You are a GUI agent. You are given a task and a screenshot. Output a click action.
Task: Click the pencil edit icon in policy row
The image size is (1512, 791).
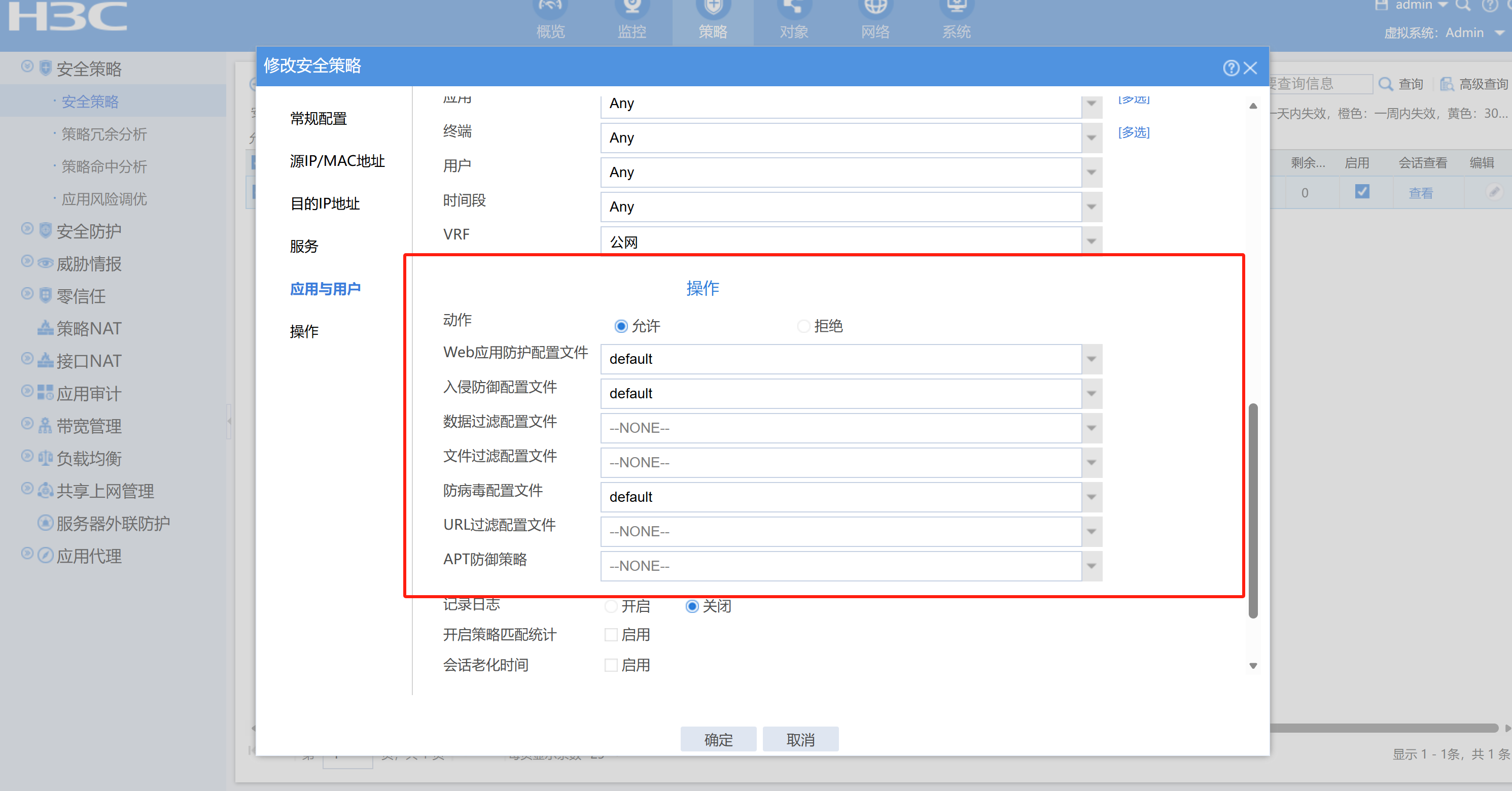click(x=1493, y=192)
